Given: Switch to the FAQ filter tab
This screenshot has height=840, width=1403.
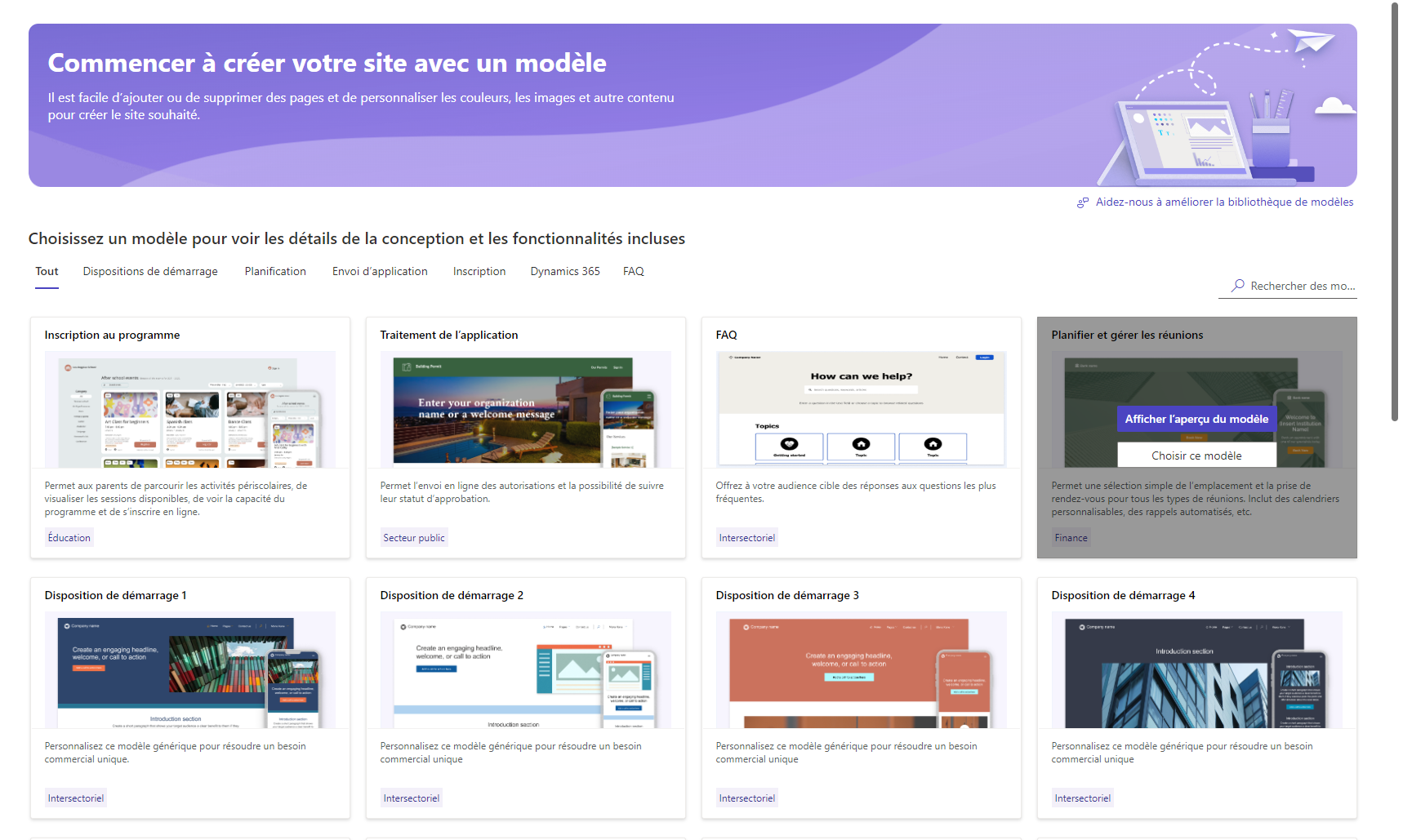Looking at the screenshot, I should click(x=633, y=271).
